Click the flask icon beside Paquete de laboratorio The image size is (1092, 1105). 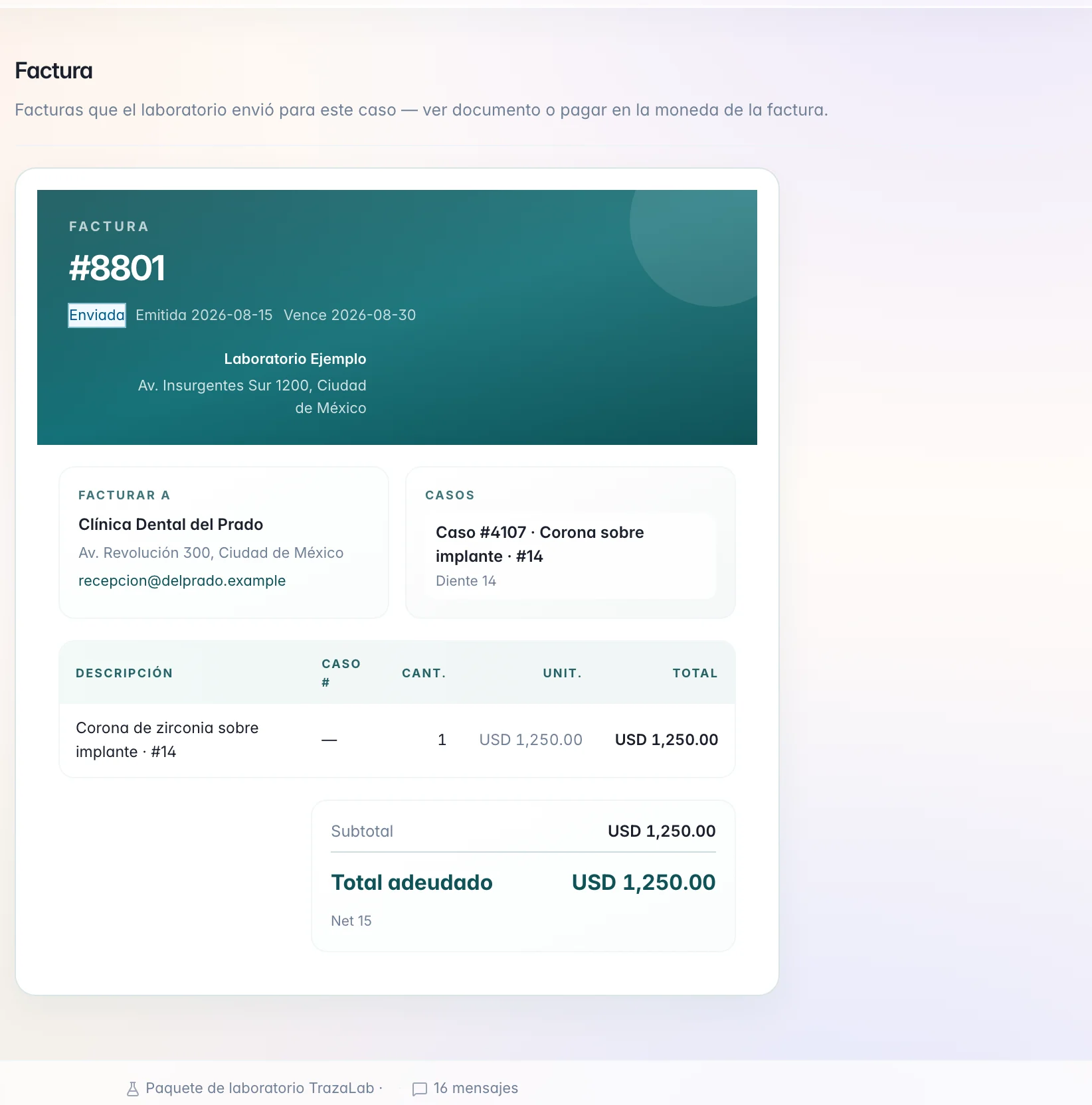(x=133, y=1088)
